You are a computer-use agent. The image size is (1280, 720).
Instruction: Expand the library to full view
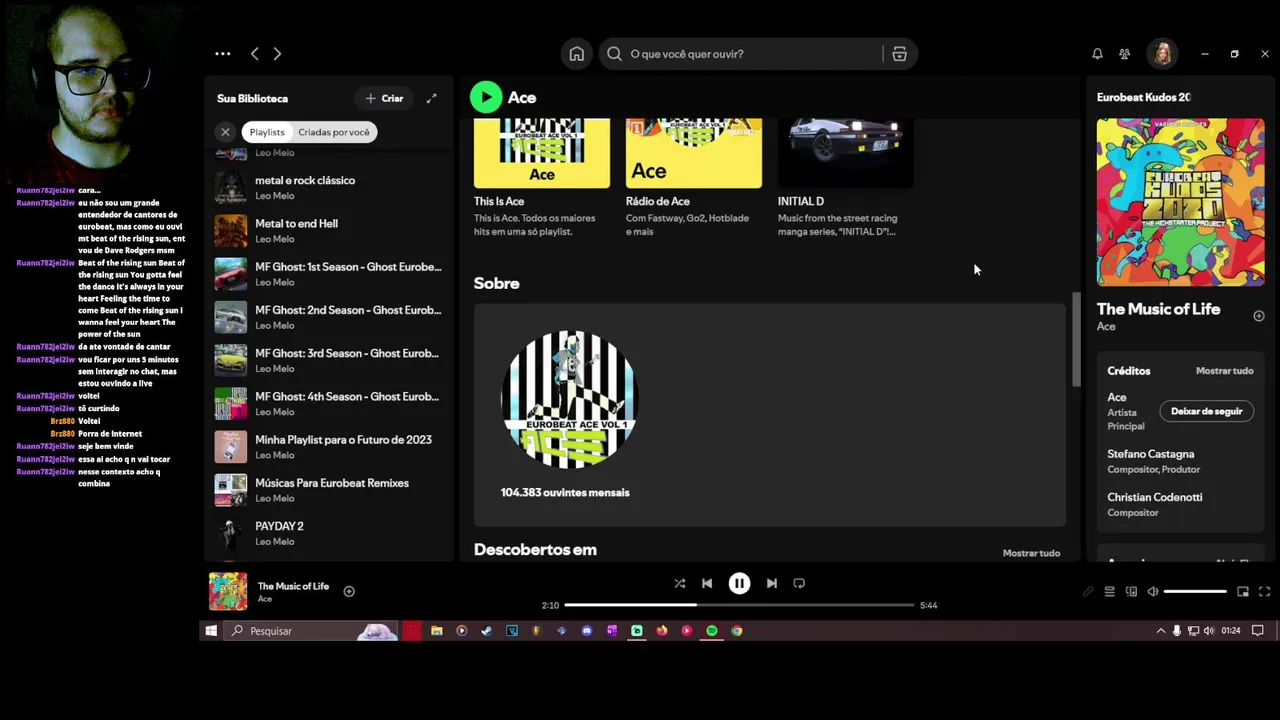(431, 98)
